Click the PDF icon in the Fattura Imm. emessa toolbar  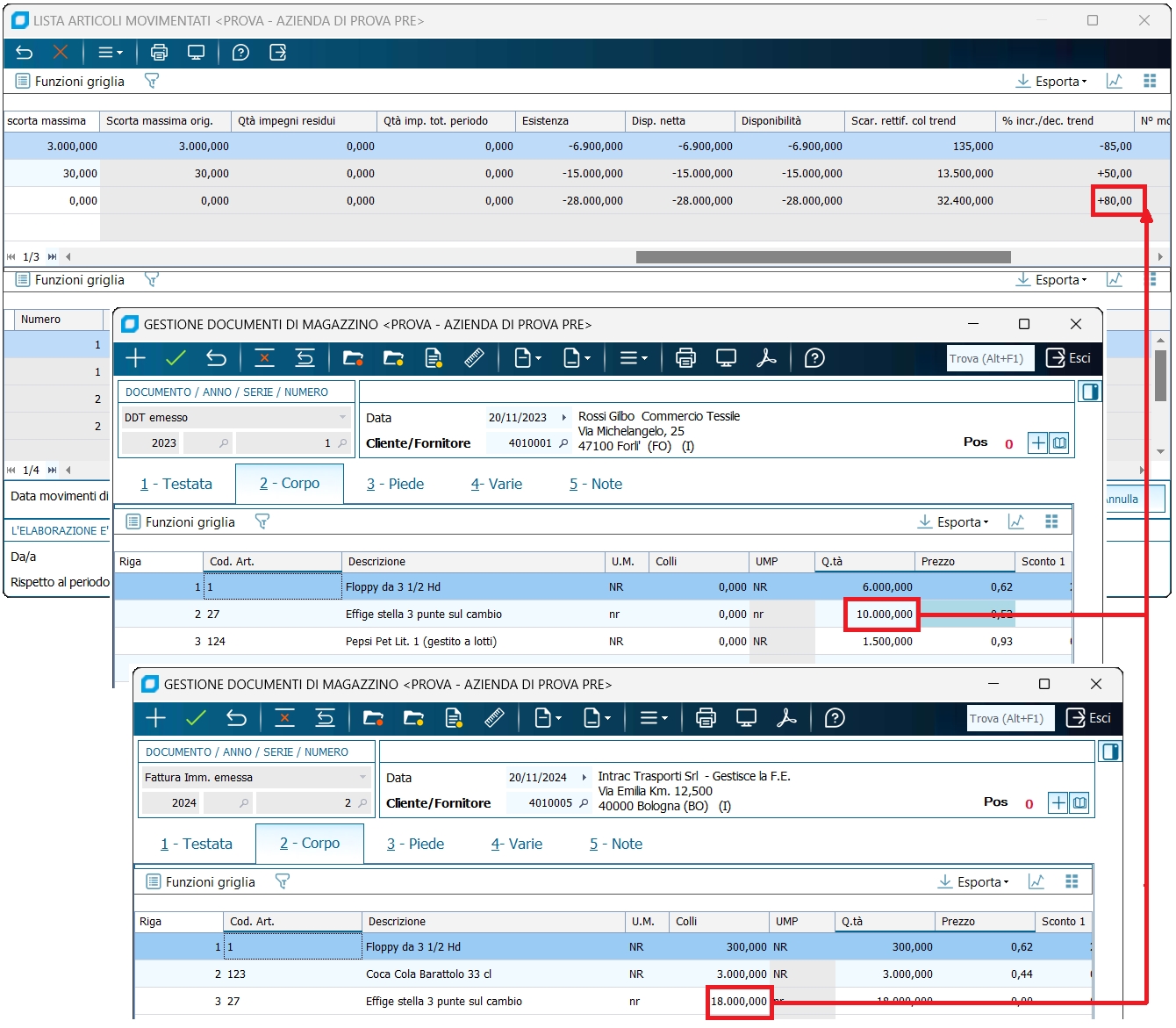tap(786, 718)
